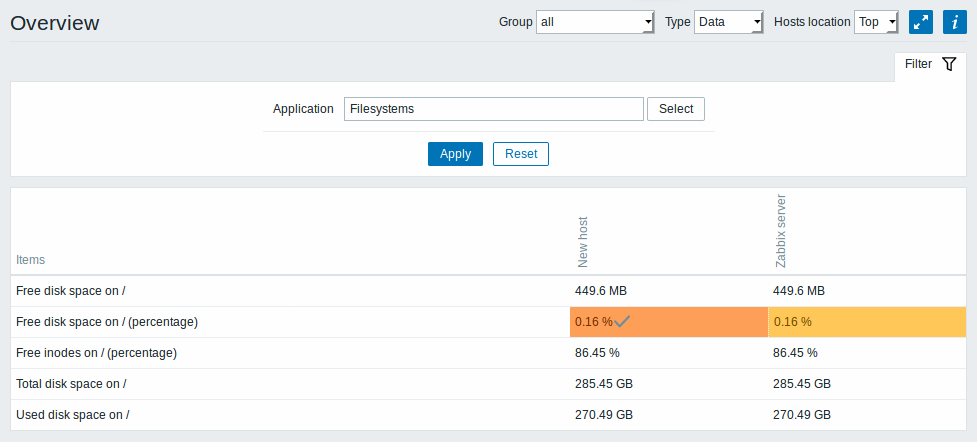977x442 pixels.
Task: Open the Hosts location dropdown
Action: pos(876,22)
